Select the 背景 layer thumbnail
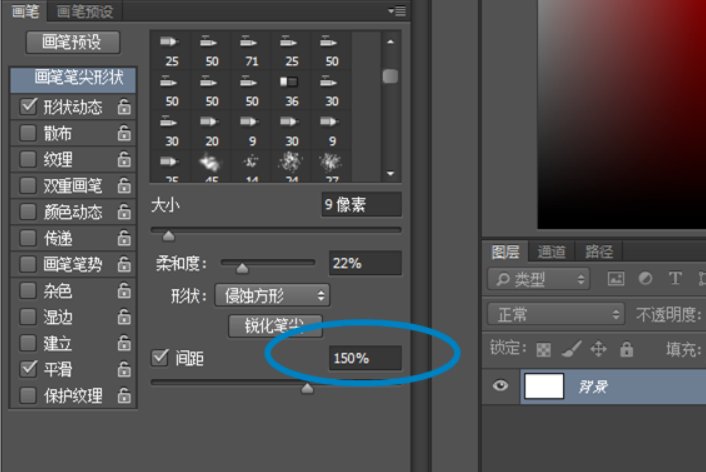 tap(544, 386)
